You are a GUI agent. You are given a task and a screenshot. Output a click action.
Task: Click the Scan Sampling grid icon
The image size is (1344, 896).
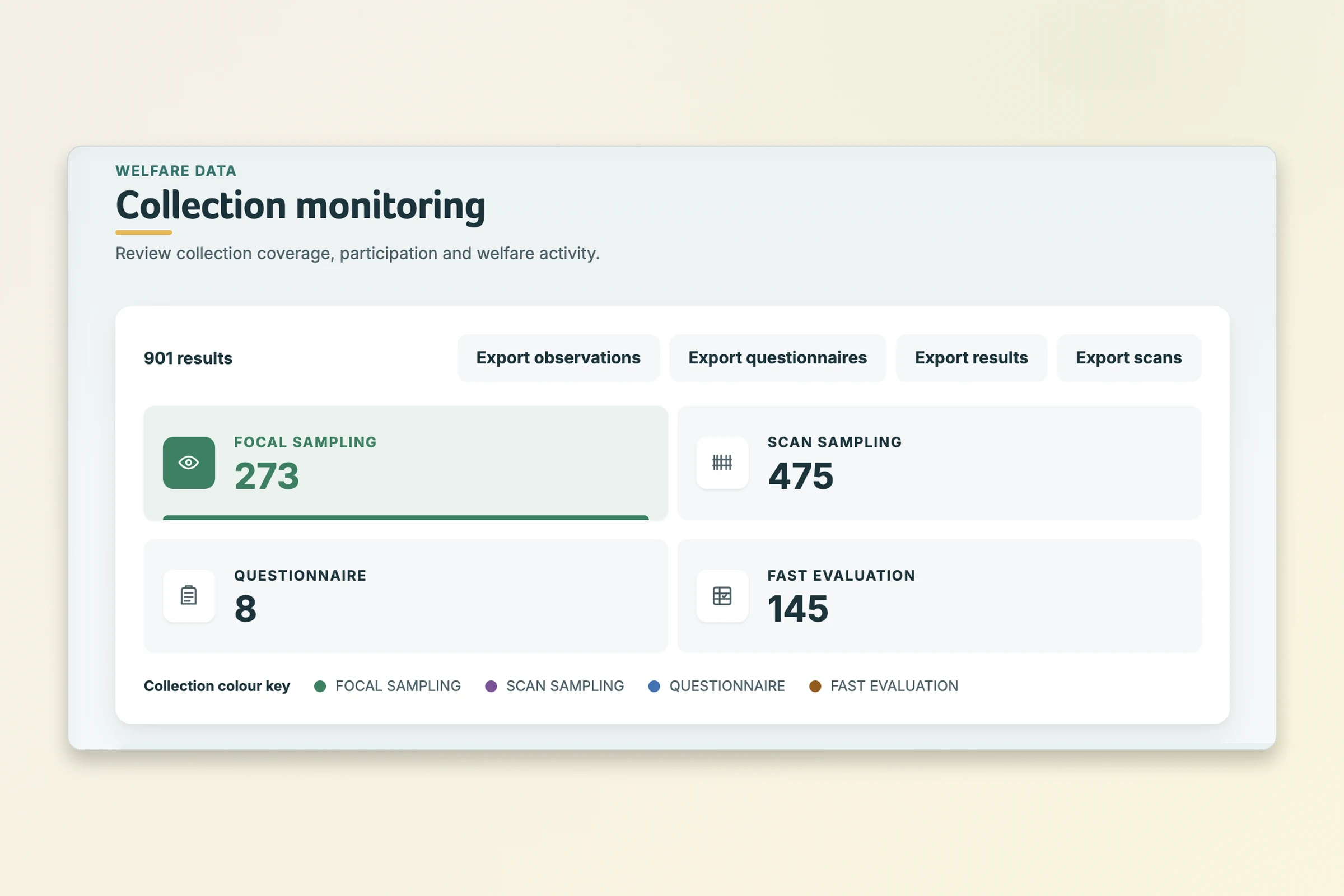point(722,463)
